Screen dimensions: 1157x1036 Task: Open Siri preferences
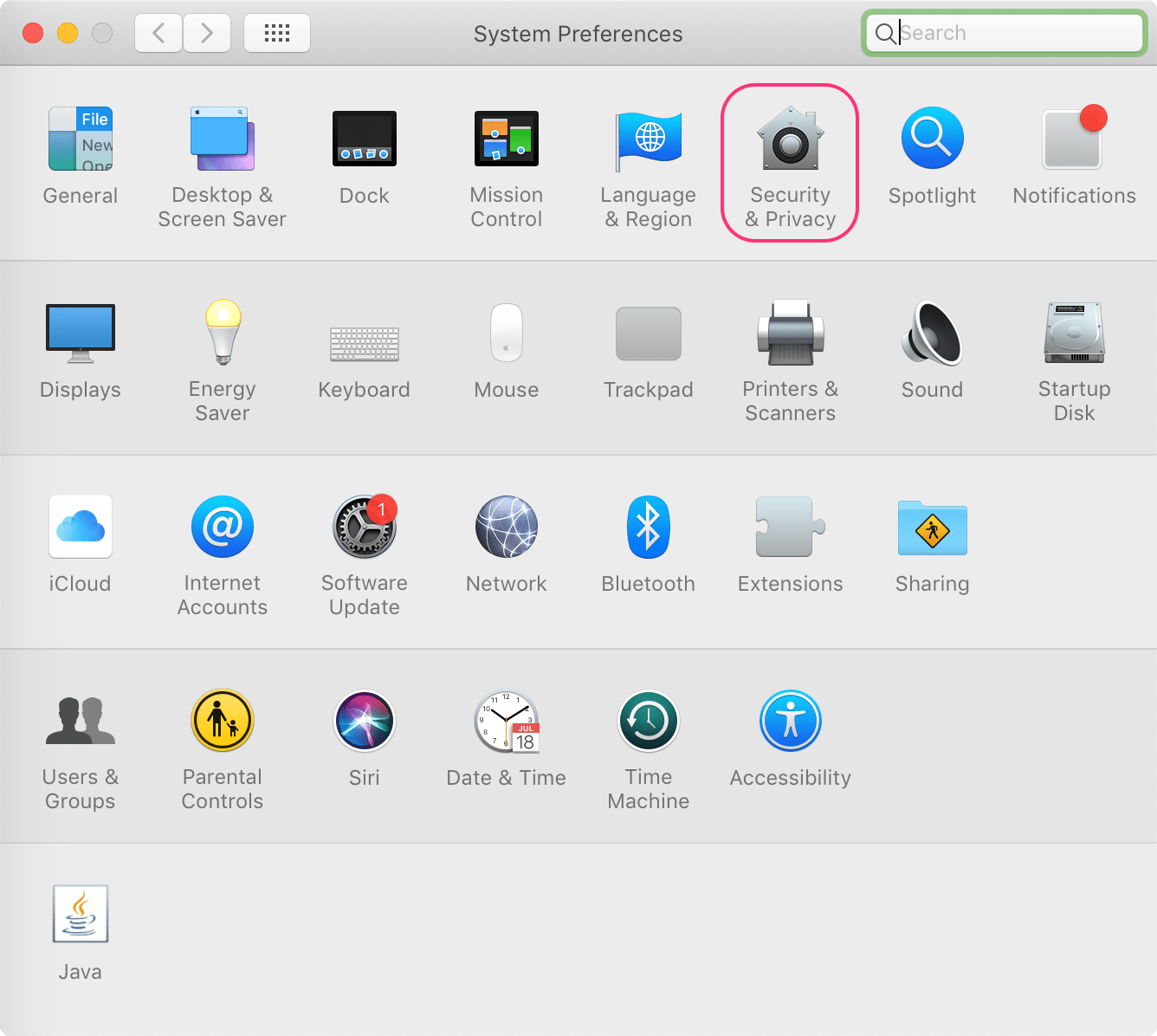tap(365, 722)
